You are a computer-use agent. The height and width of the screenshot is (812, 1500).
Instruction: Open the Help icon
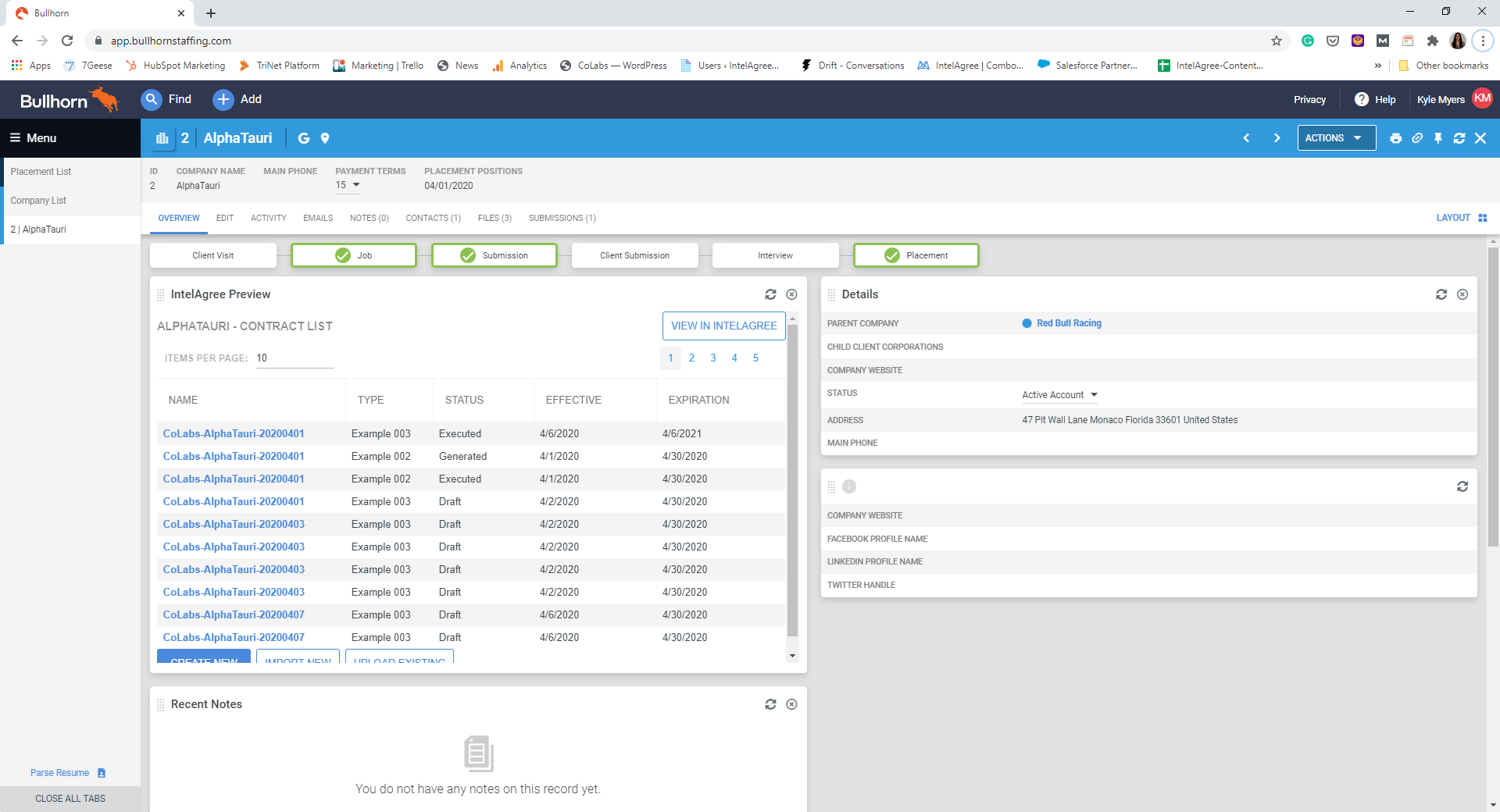click(1362, 99)
